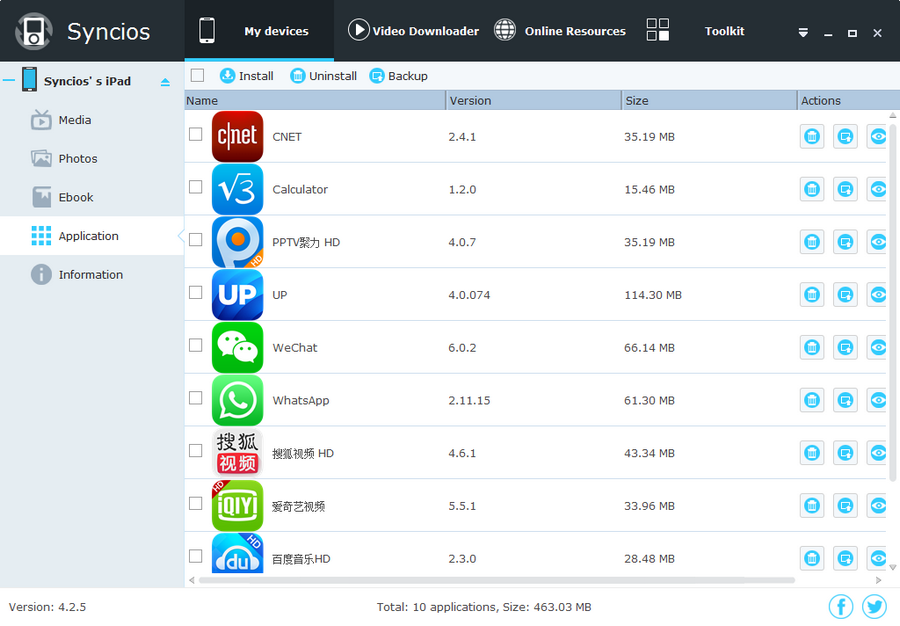
Task: Select Ebook in the sidebar
Action: [92, 197]
